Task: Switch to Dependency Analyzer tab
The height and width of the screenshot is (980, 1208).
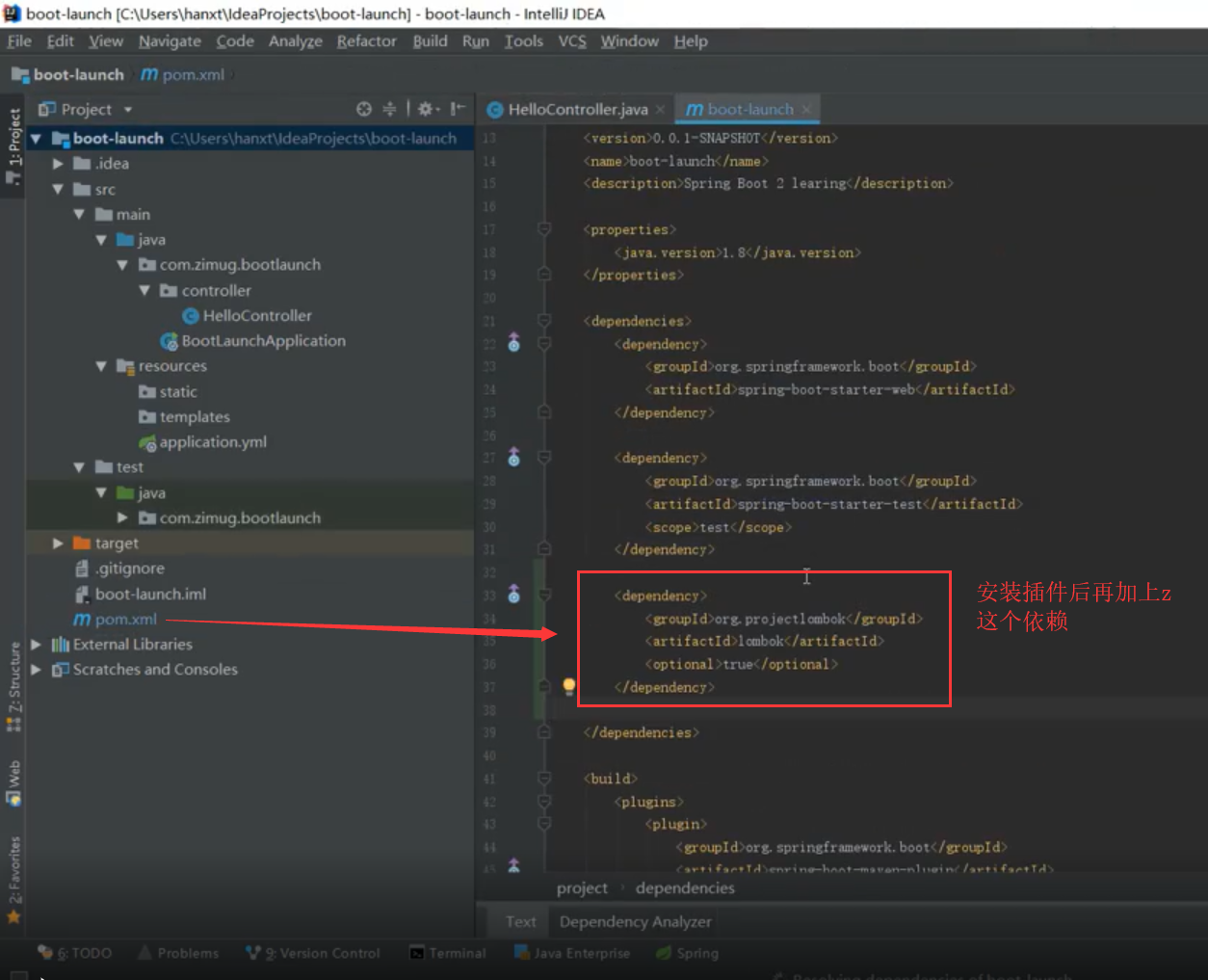Action: click(635, 921)
